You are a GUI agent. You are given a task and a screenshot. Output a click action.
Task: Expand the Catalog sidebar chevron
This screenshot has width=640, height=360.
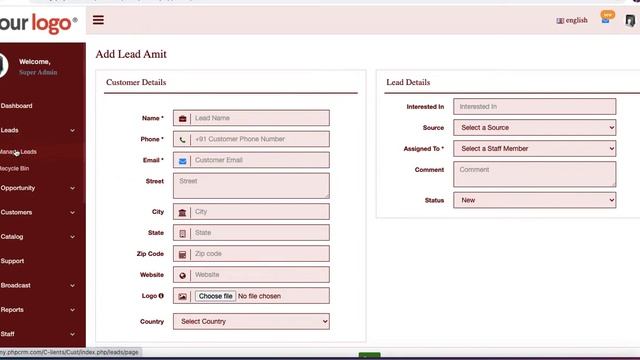click(x=72, y=237)
